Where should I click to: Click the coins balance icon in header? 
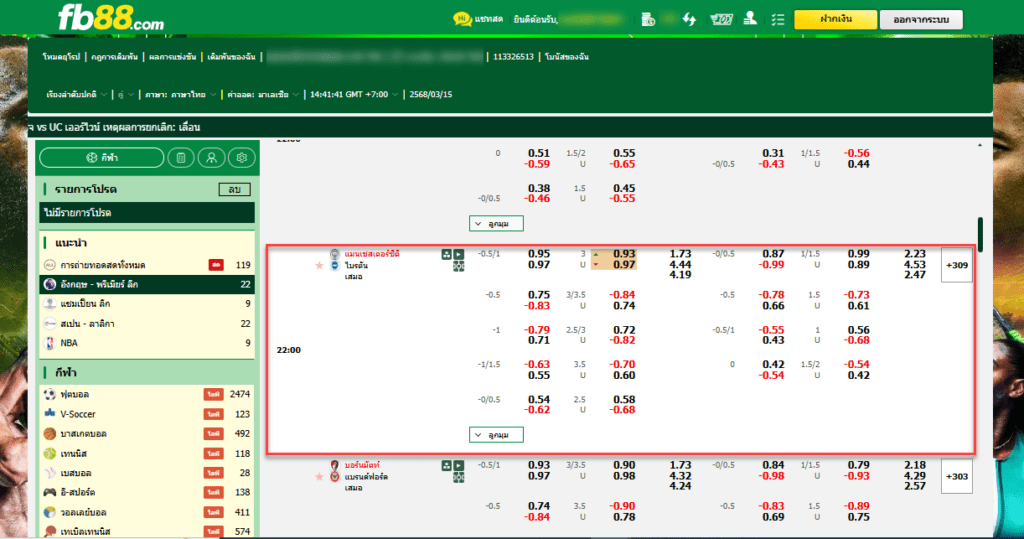click(x=648, y=20)
